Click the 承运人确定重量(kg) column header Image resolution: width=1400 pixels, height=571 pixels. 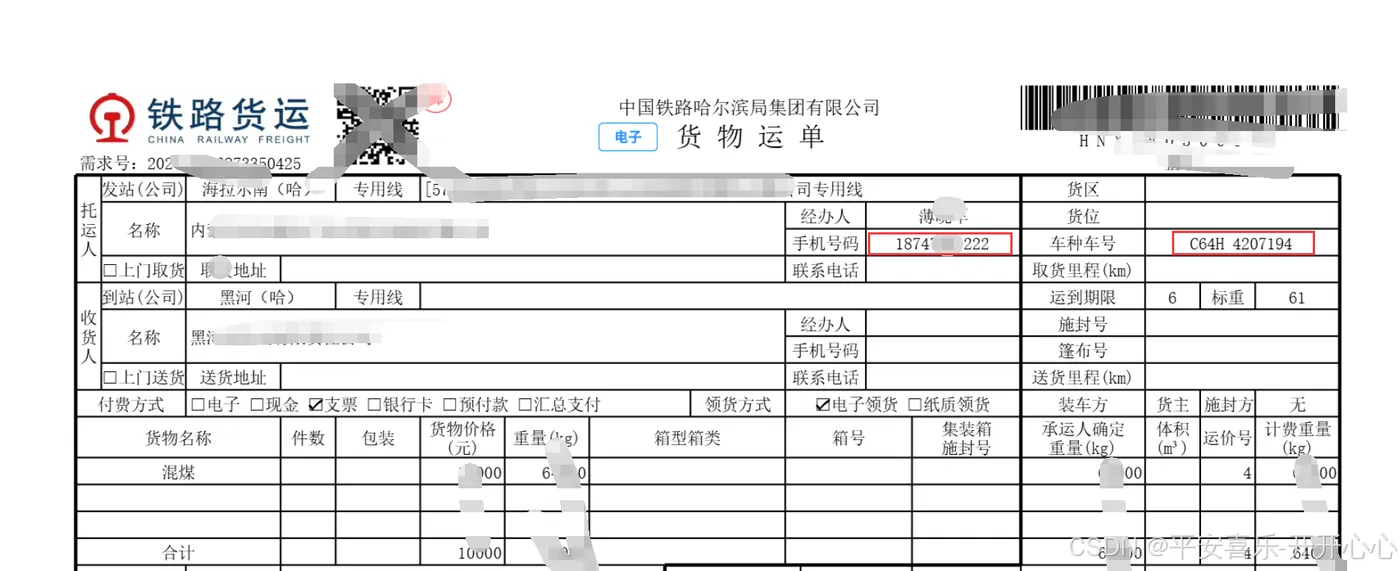point(1082,438)
